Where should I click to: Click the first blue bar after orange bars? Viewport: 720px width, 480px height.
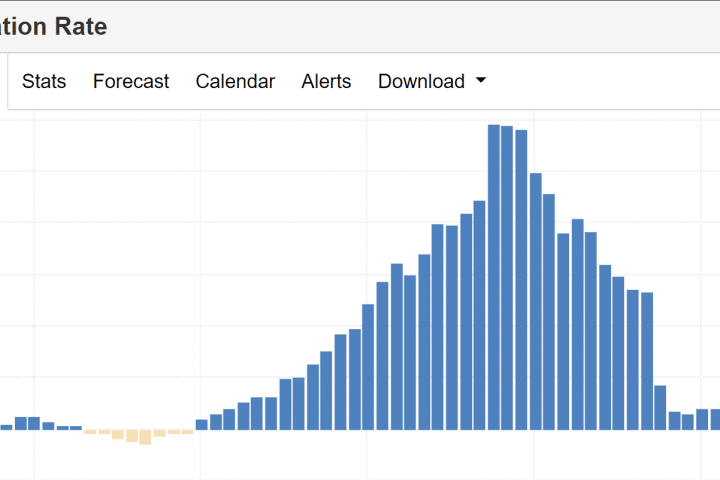click(201, 425)
